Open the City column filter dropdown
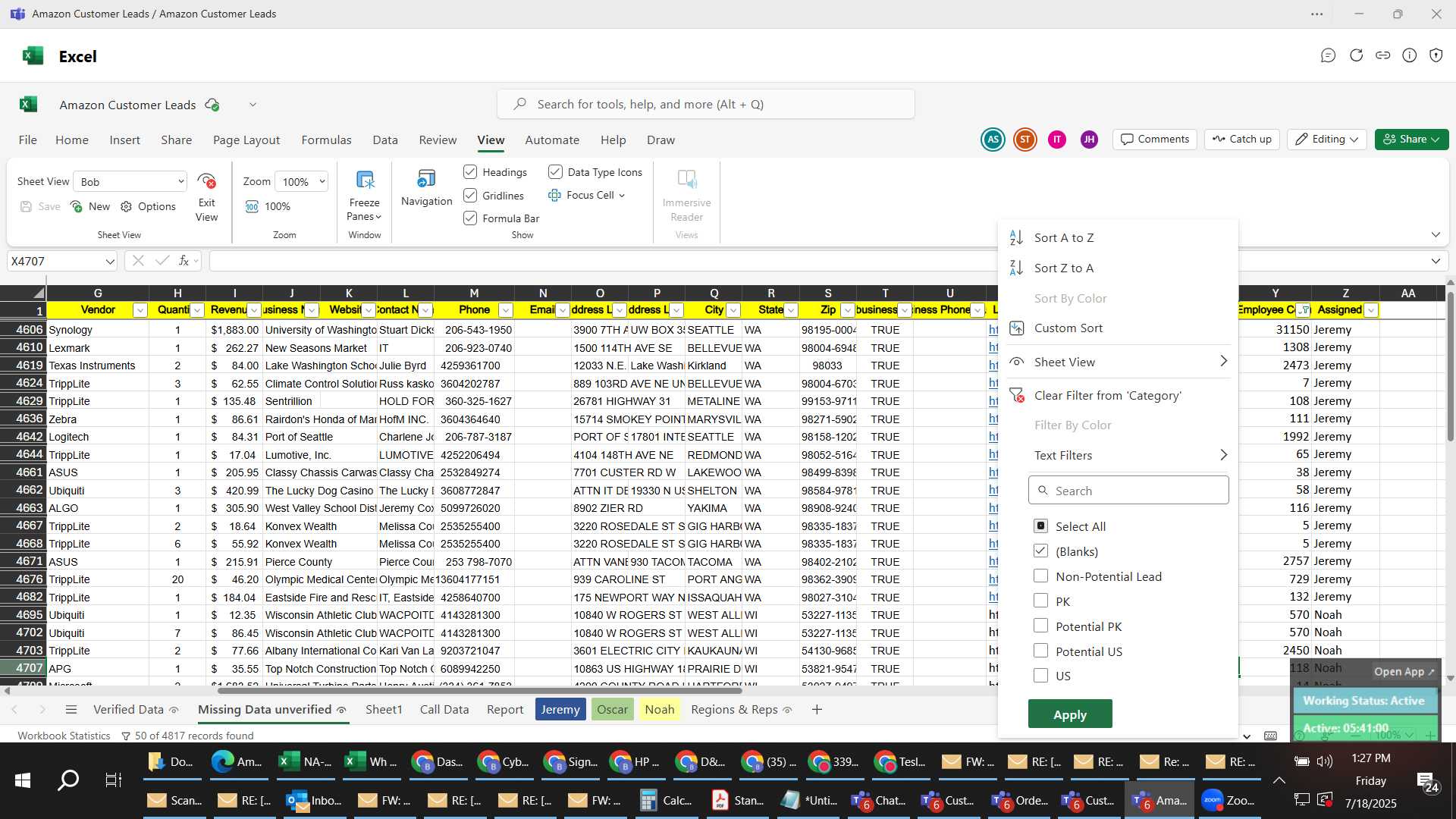1456x819 pixels. coord(733,310)
